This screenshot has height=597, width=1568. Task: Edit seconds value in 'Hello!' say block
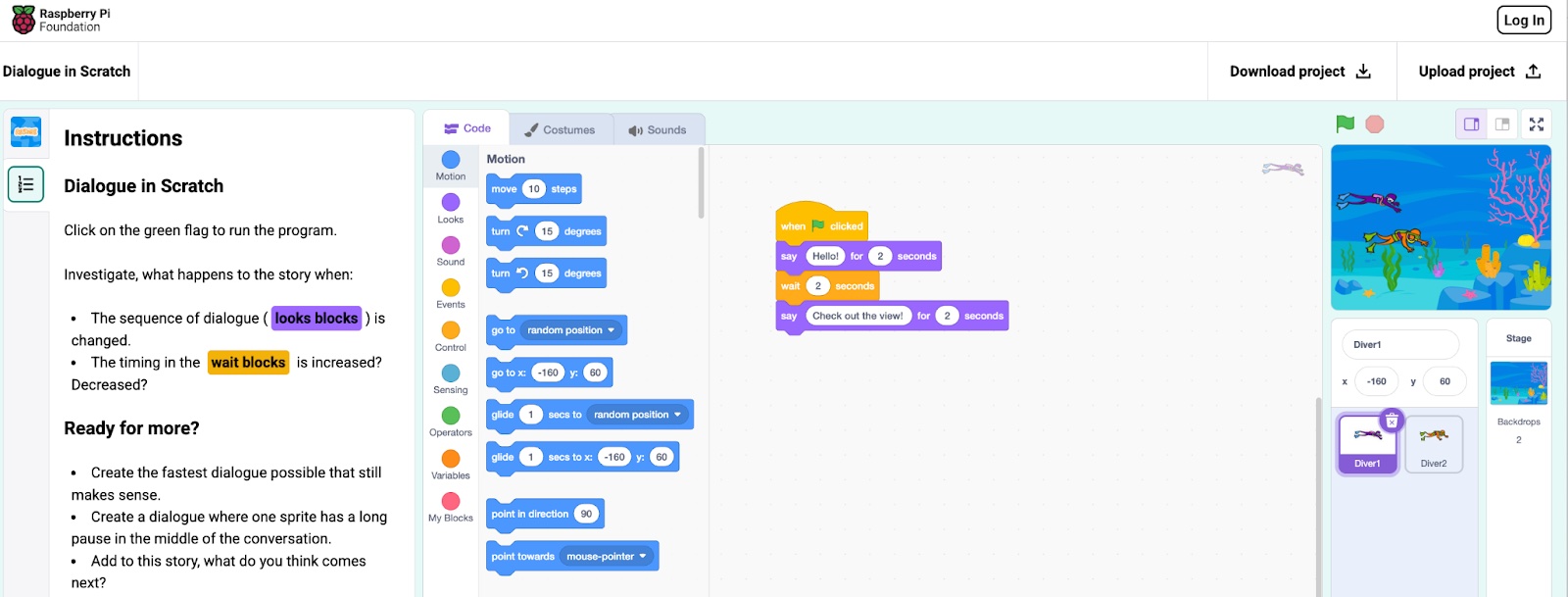[880, 256]
